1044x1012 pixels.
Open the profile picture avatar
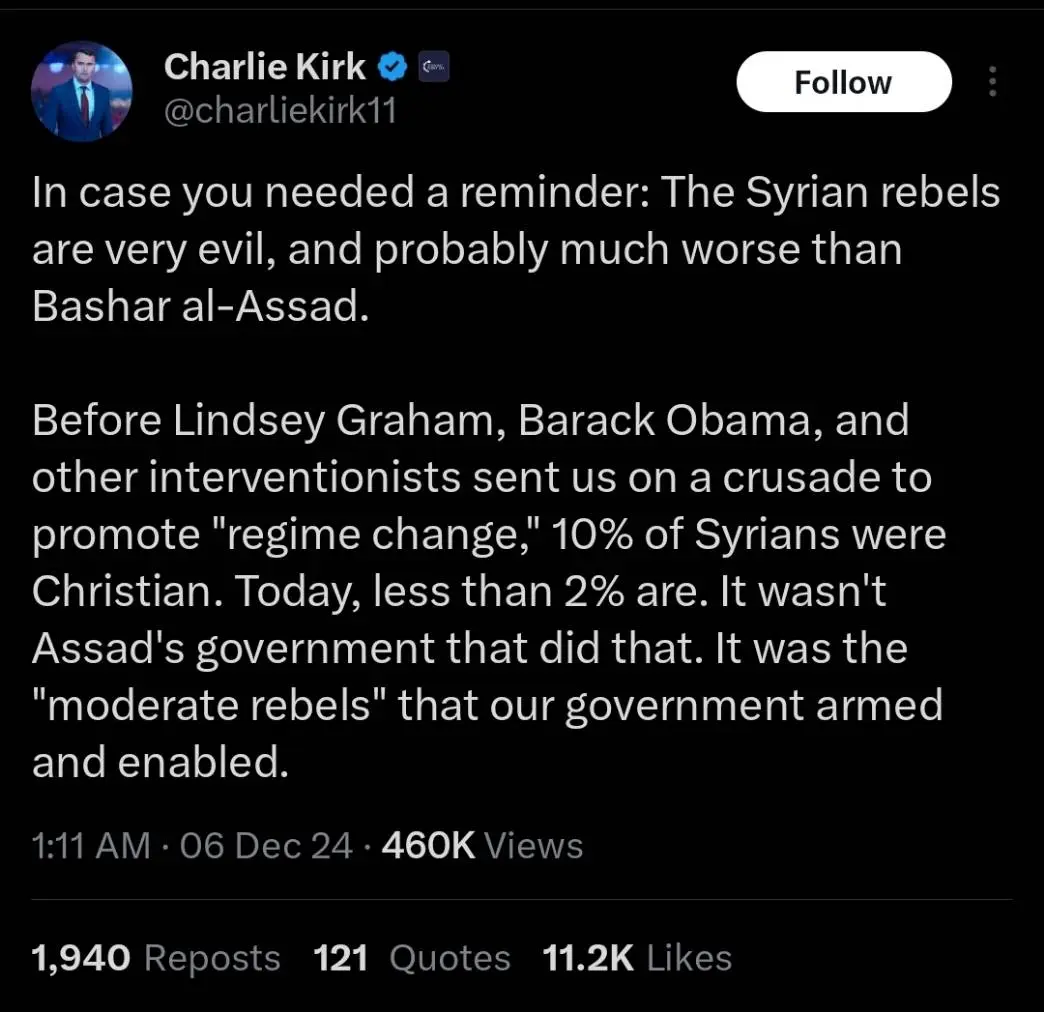pos(82,91)
